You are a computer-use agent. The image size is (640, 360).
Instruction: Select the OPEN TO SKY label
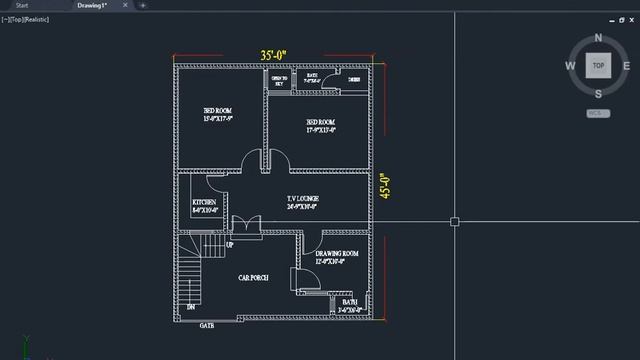pyautogui.click(x=279, y=81)
